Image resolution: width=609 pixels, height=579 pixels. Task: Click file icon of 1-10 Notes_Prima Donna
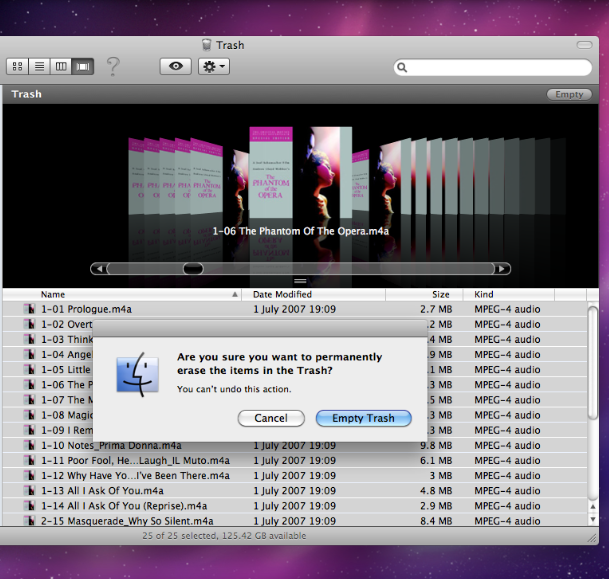click(29, 445)
